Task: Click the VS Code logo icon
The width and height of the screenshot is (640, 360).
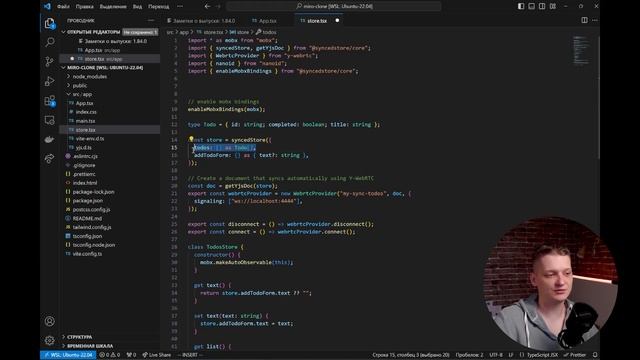Action: click(47, 6)
